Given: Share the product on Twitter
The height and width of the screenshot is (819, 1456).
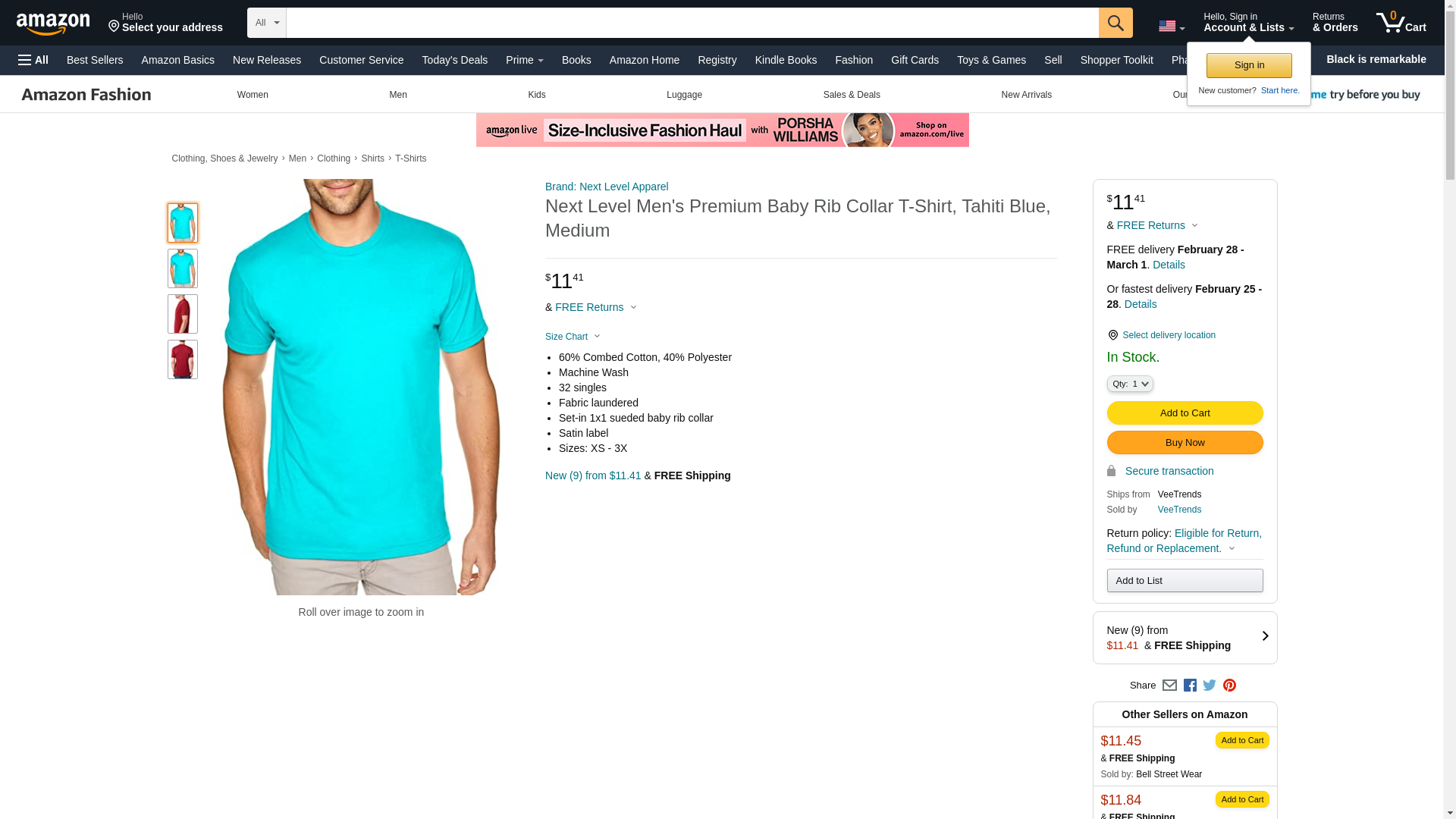Looking at the screenshot, I should click(1210, 686).
